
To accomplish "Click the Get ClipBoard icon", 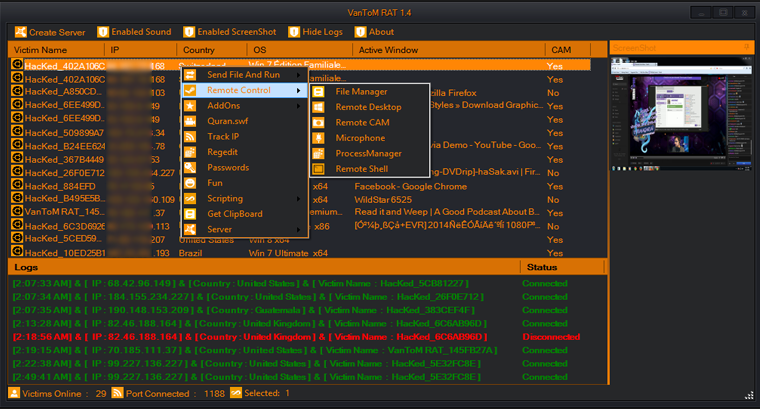I will point(190,214).
